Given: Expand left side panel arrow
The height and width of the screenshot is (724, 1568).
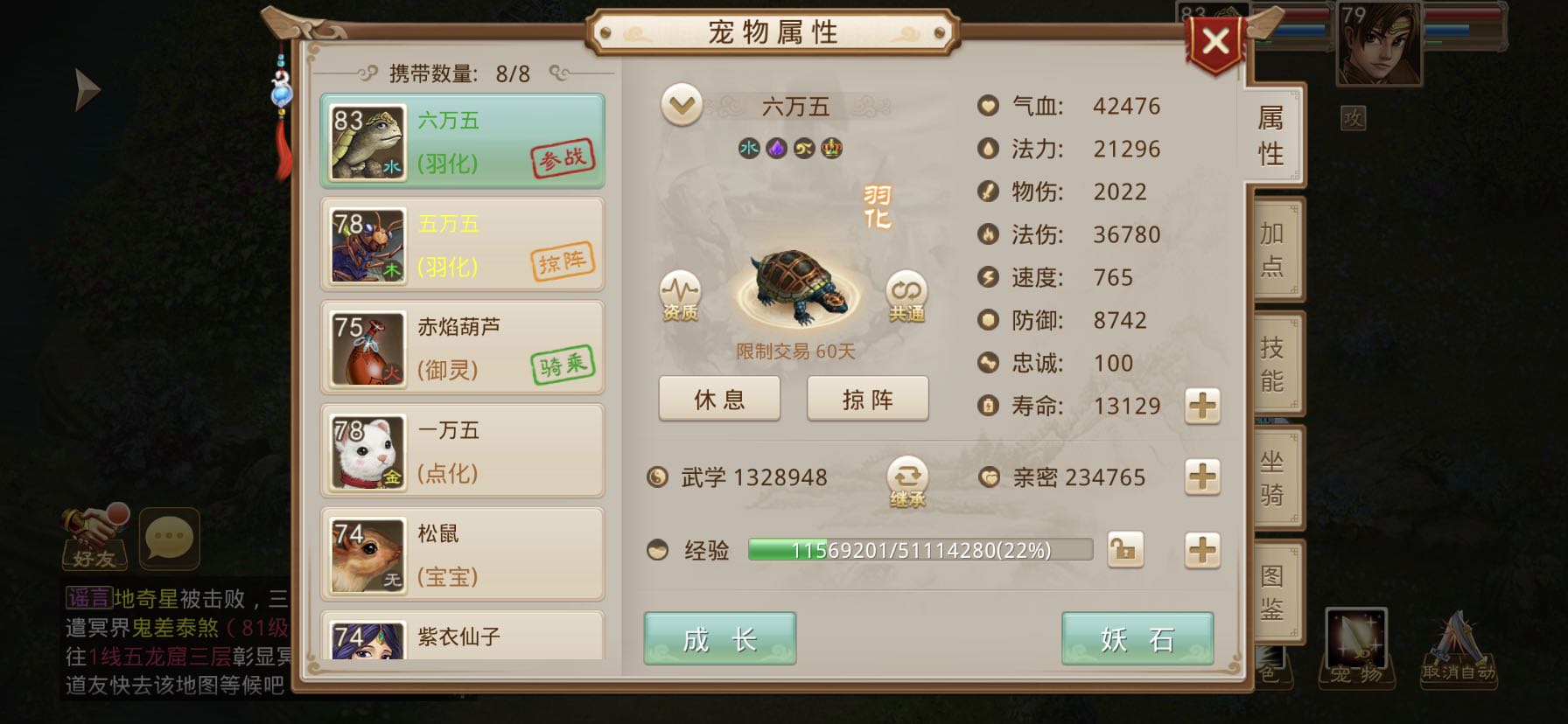Looking at the screenshot, I should (x=87, y=89).
